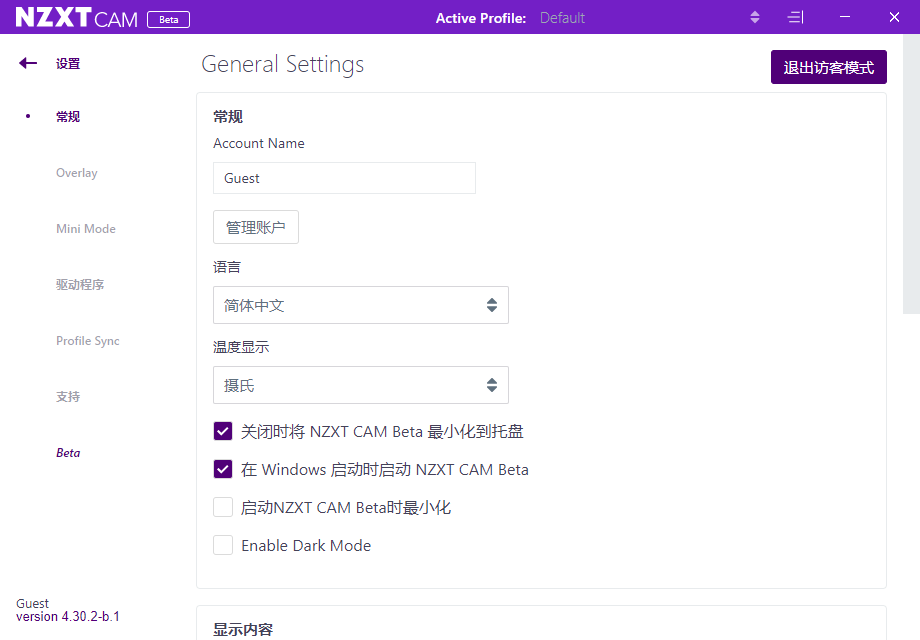Open the profile switcher up-down arrows
This screenshot has height=640, width=920.
(755, 18)
